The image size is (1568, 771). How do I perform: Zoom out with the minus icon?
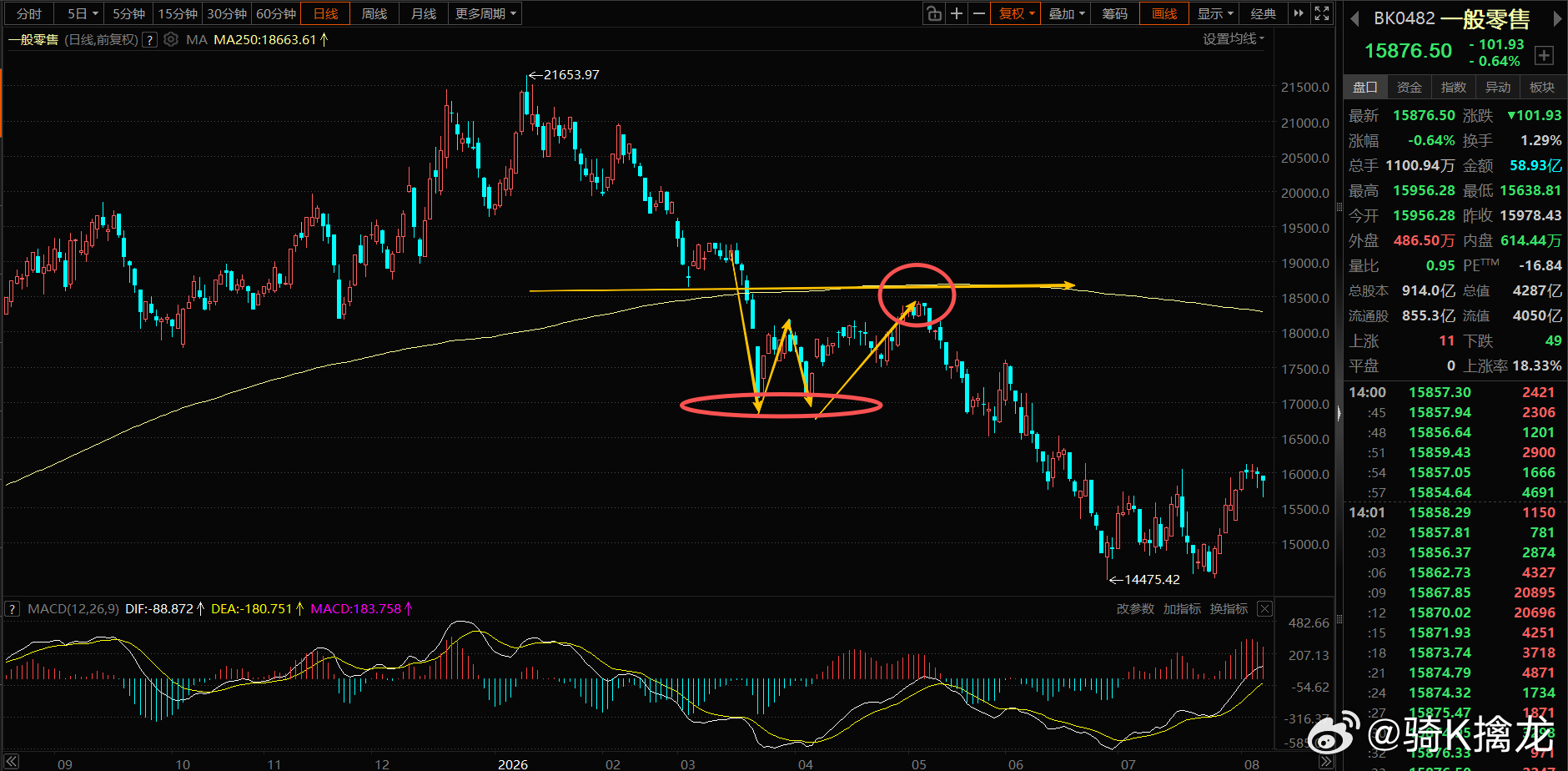pos(979,13)
